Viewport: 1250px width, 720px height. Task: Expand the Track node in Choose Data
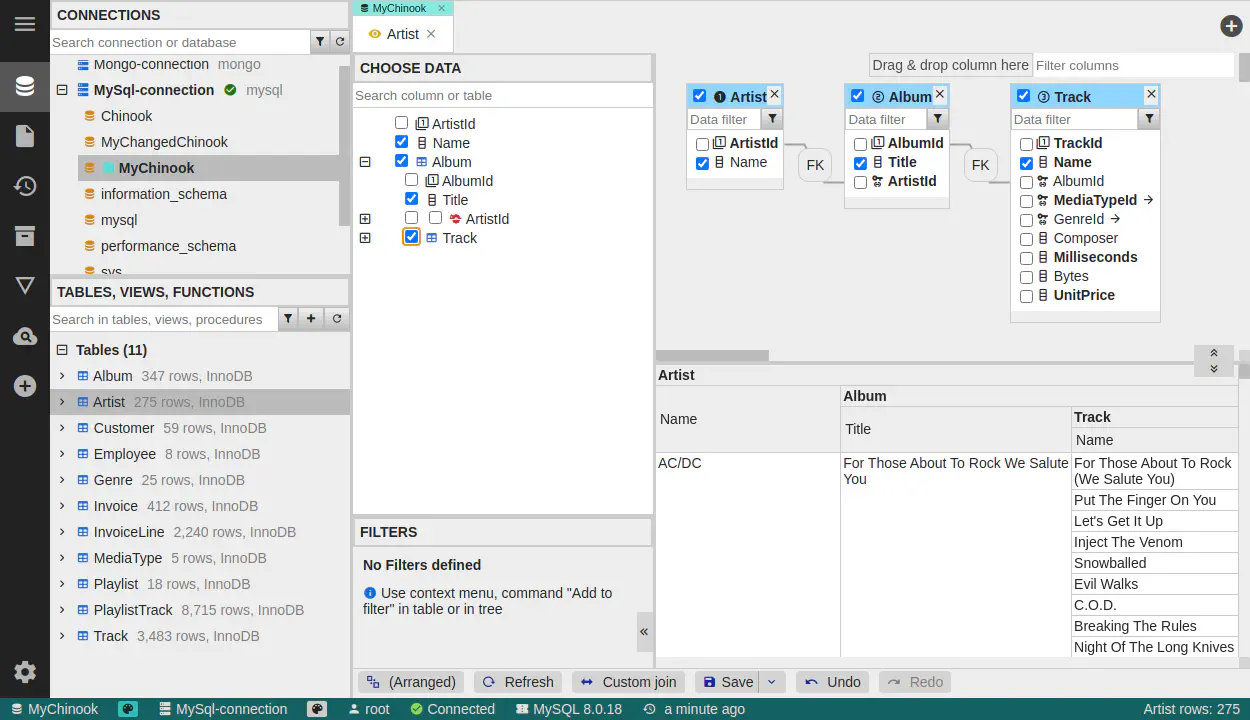coord(365,238)
